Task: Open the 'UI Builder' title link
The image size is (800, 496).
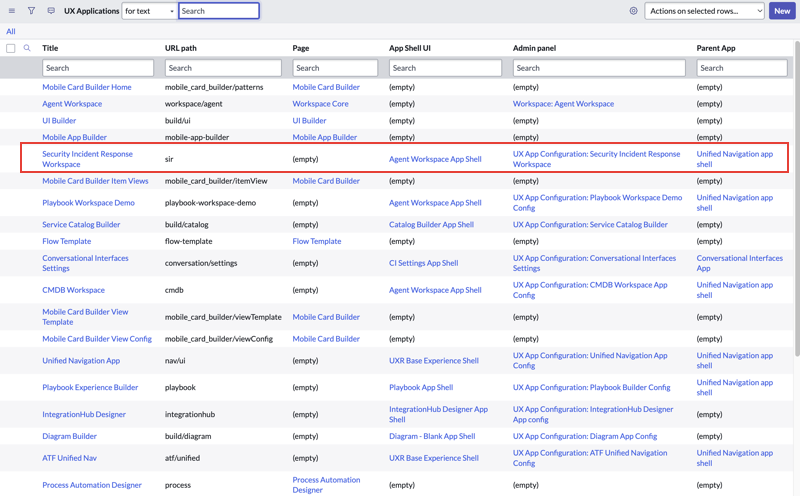Action: 59,120
